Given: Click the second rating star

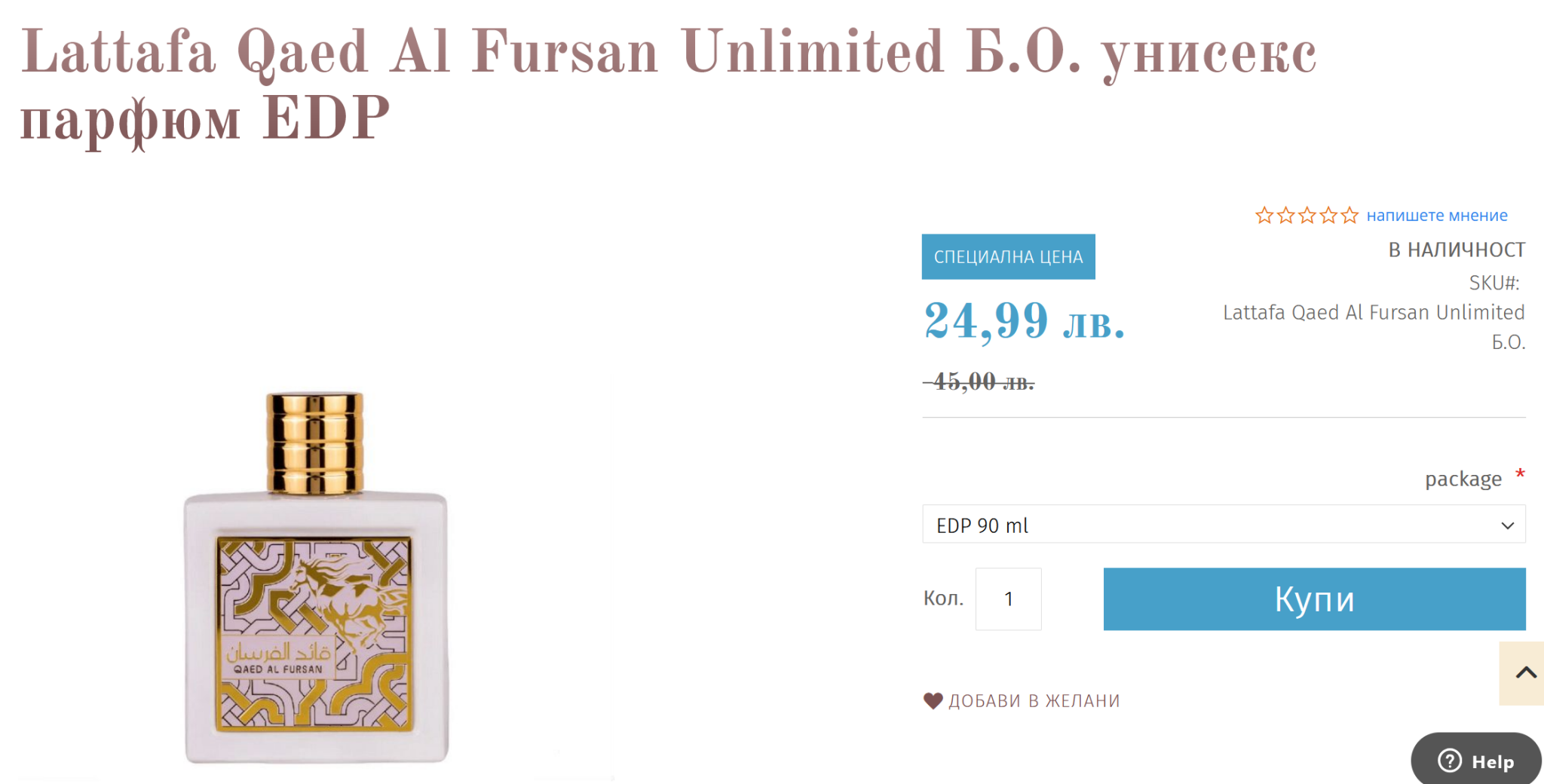Looking at the screenshot, I should coord(1286,216).
